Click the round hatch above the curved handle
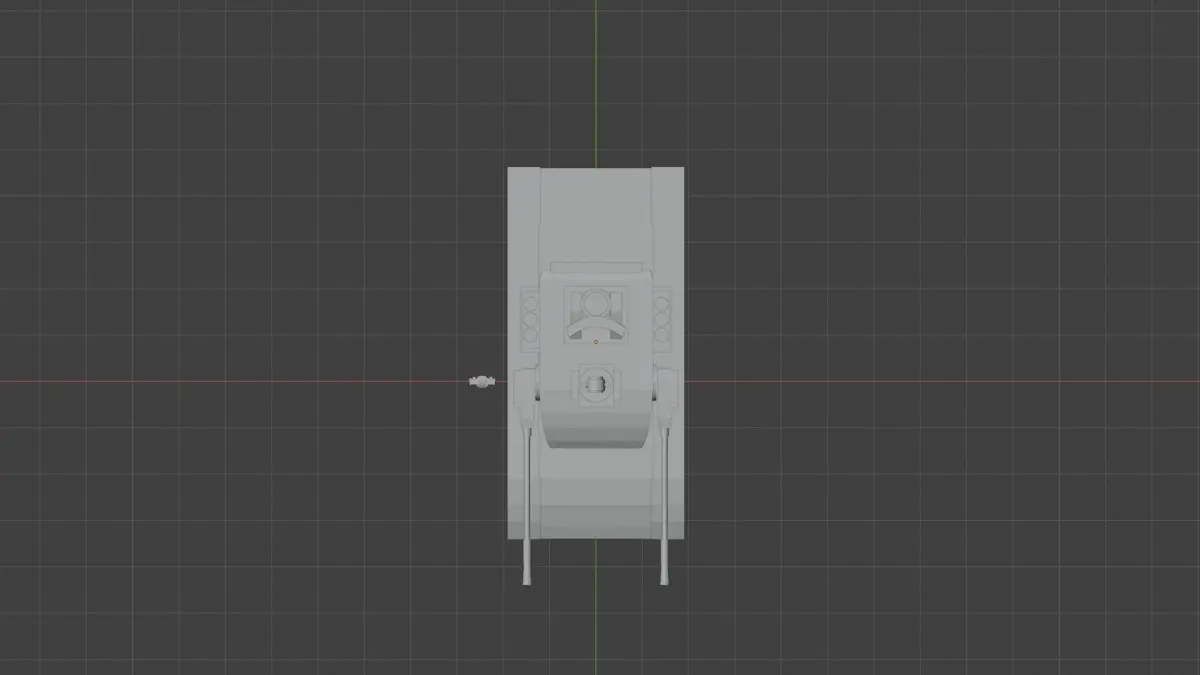This screenshot has width=1200, height=675. [x=595, y=302]
